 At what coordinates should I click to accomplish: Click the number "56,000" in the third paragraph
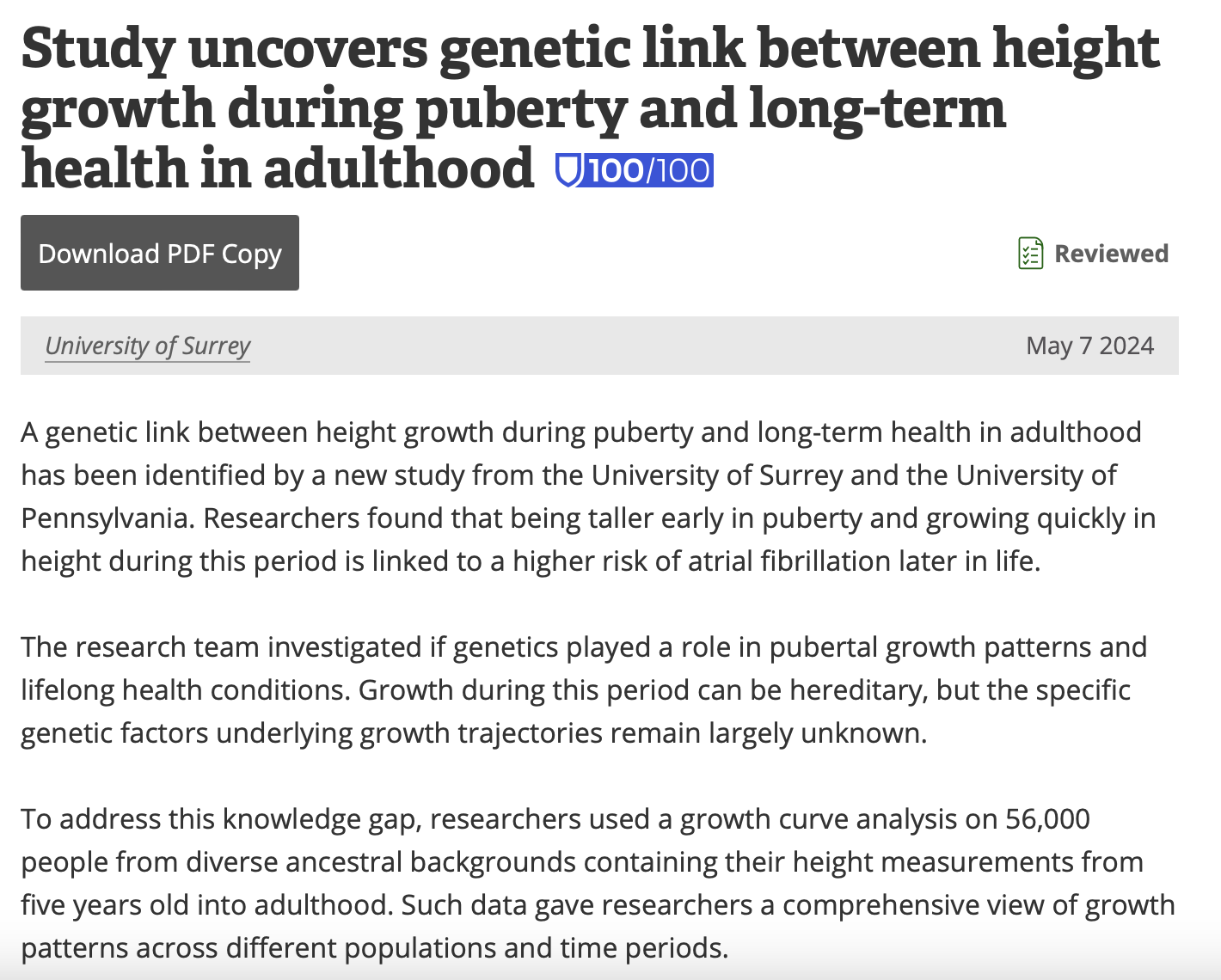(1047, 819)
